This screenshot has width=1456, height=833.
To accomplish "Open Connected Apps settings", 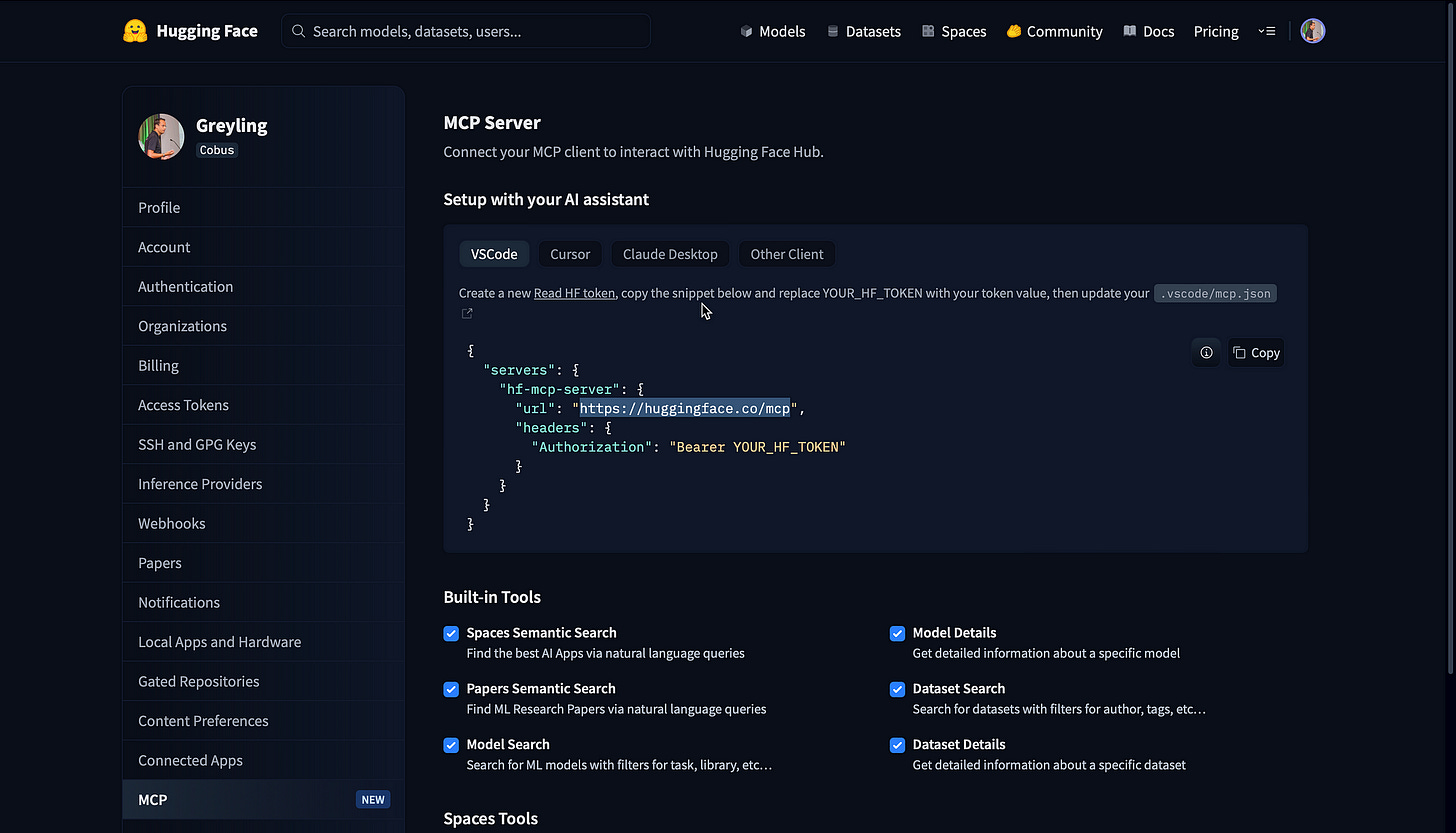I will [x=264, y=760].
